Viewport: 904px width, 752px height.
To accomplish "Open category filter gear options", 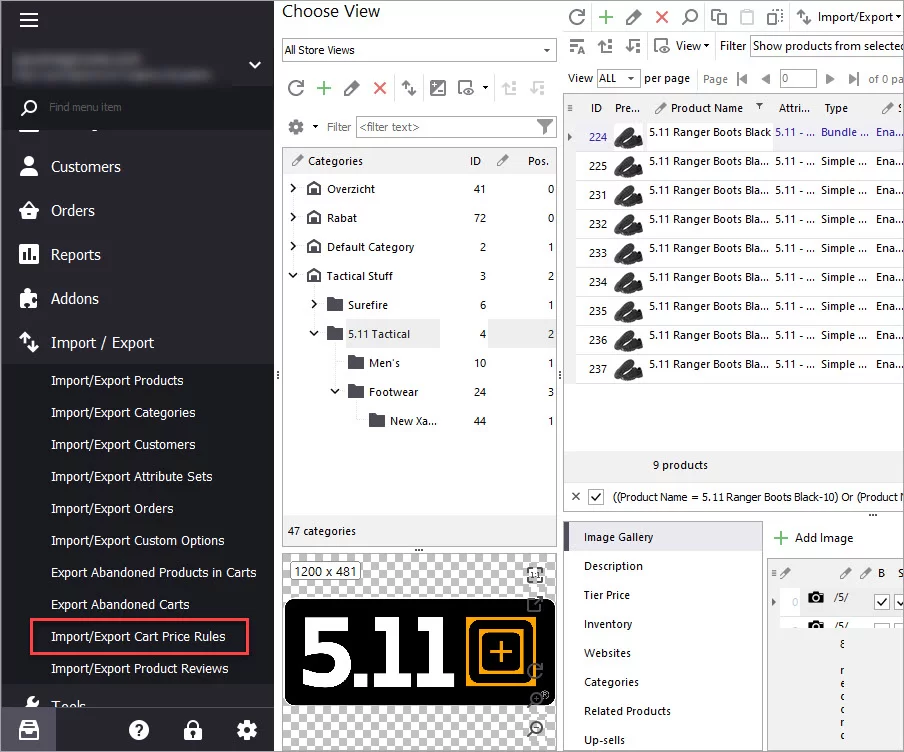I will point(302,127).
